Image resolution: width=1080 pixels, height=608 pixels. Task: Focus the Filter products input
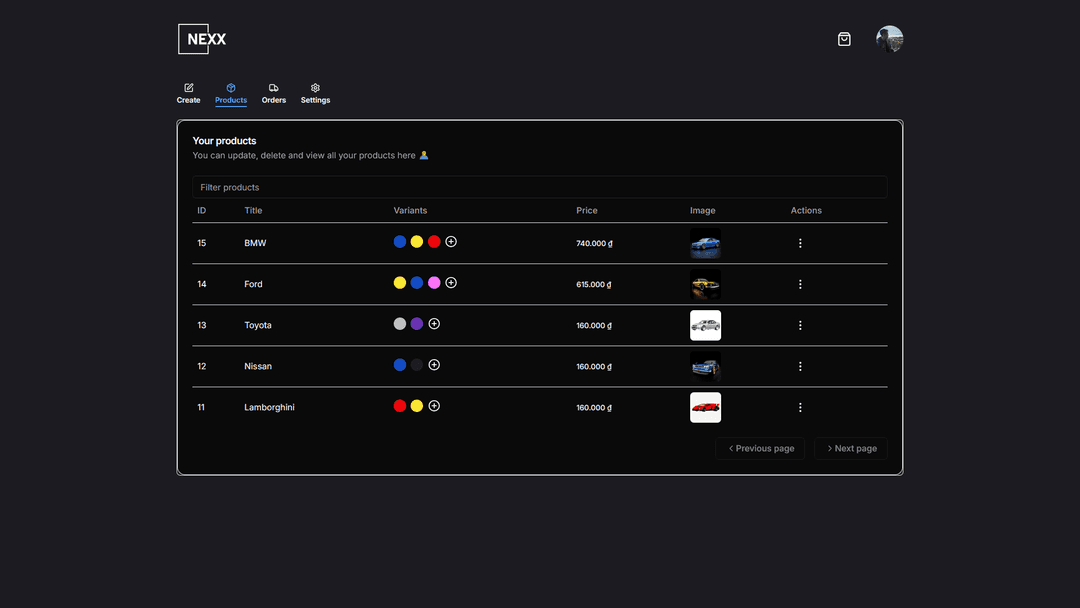[x=539, y=187]
